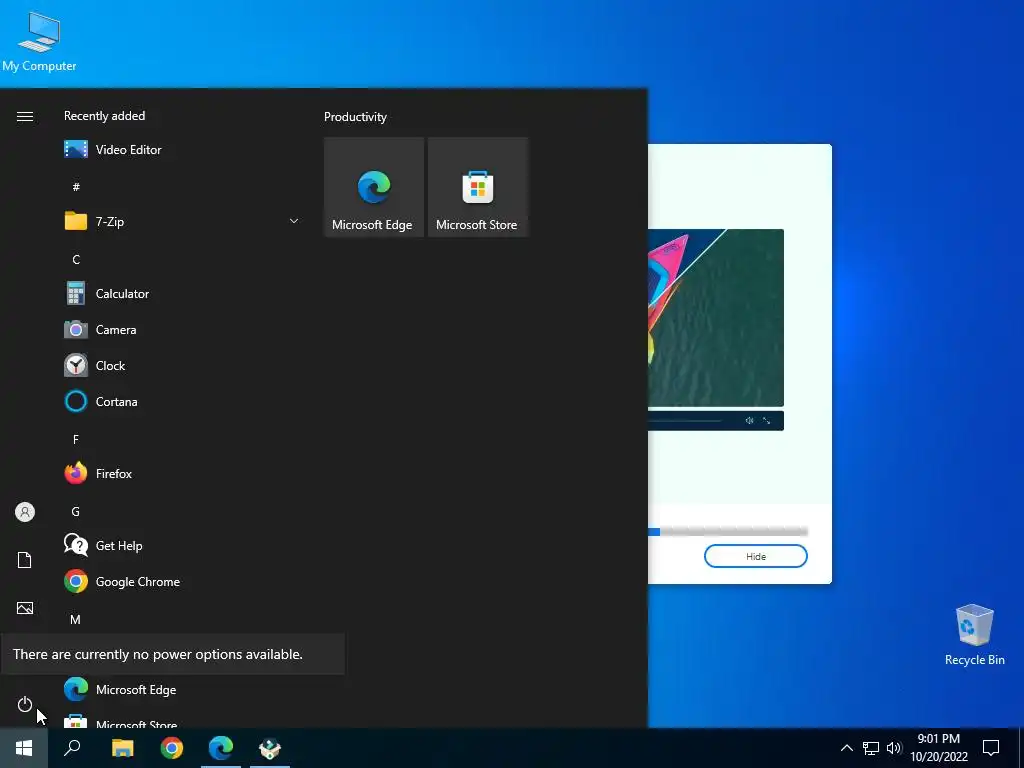
Task: Show hidden system tray icons
Action: click(846, 748)
